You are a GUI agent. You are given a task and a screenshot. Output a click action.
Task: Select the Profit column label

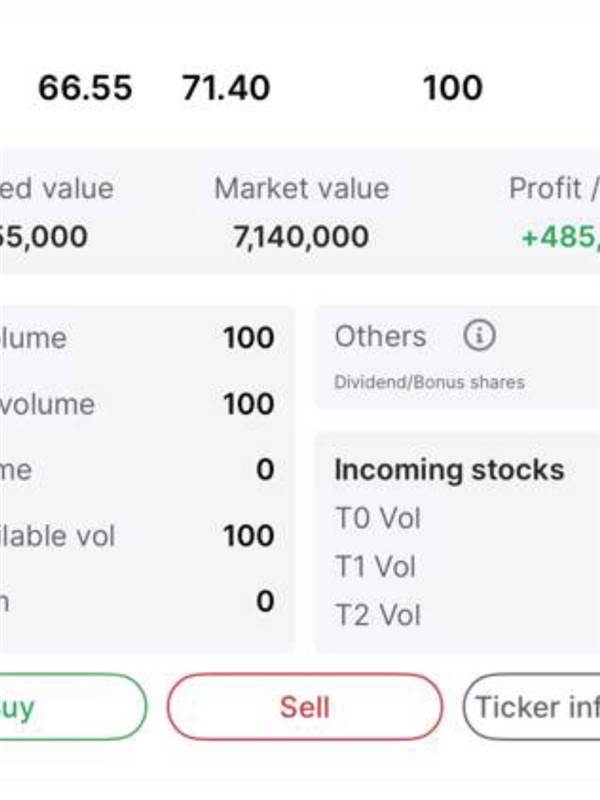point(554,188)
